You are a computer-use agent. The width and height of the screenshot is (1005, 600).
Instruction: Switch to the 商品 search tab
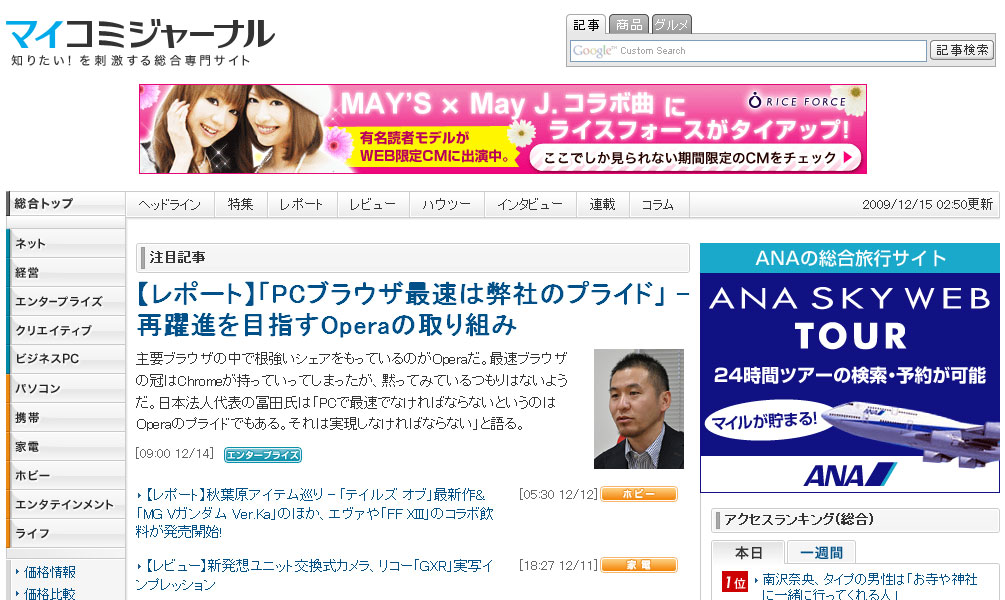point(629,25)
